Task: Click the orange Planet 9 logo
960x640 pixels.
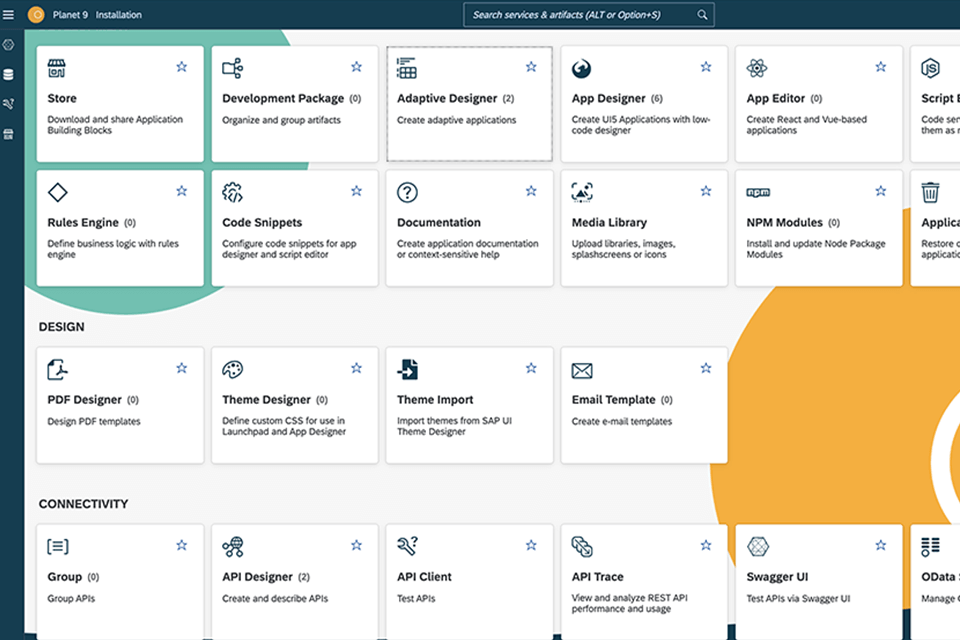Action: tap(36, 14)
